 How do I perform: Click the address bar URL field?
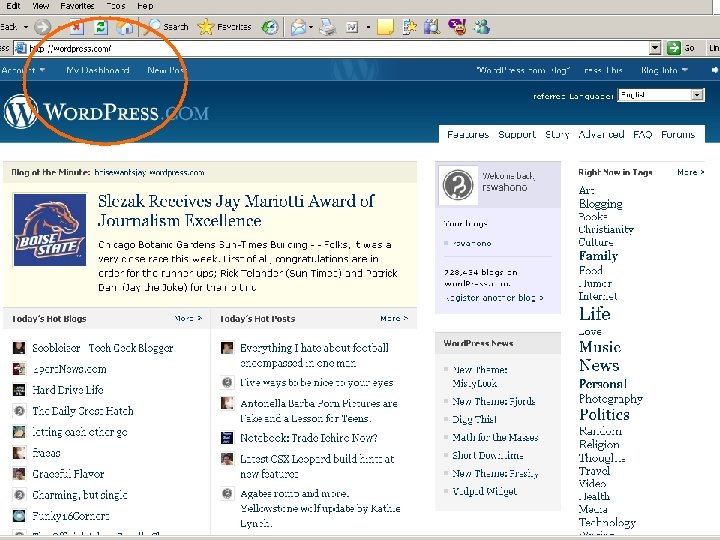pos(331,48)
